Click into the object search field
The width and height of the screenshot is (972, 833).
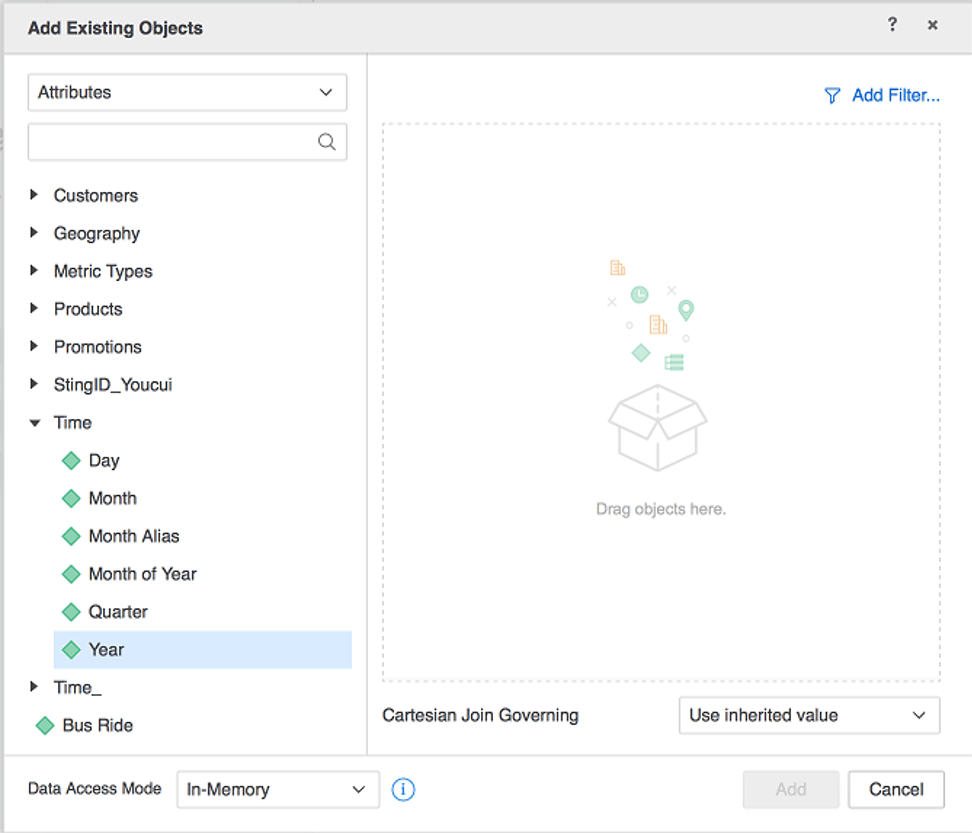point(172,142)
